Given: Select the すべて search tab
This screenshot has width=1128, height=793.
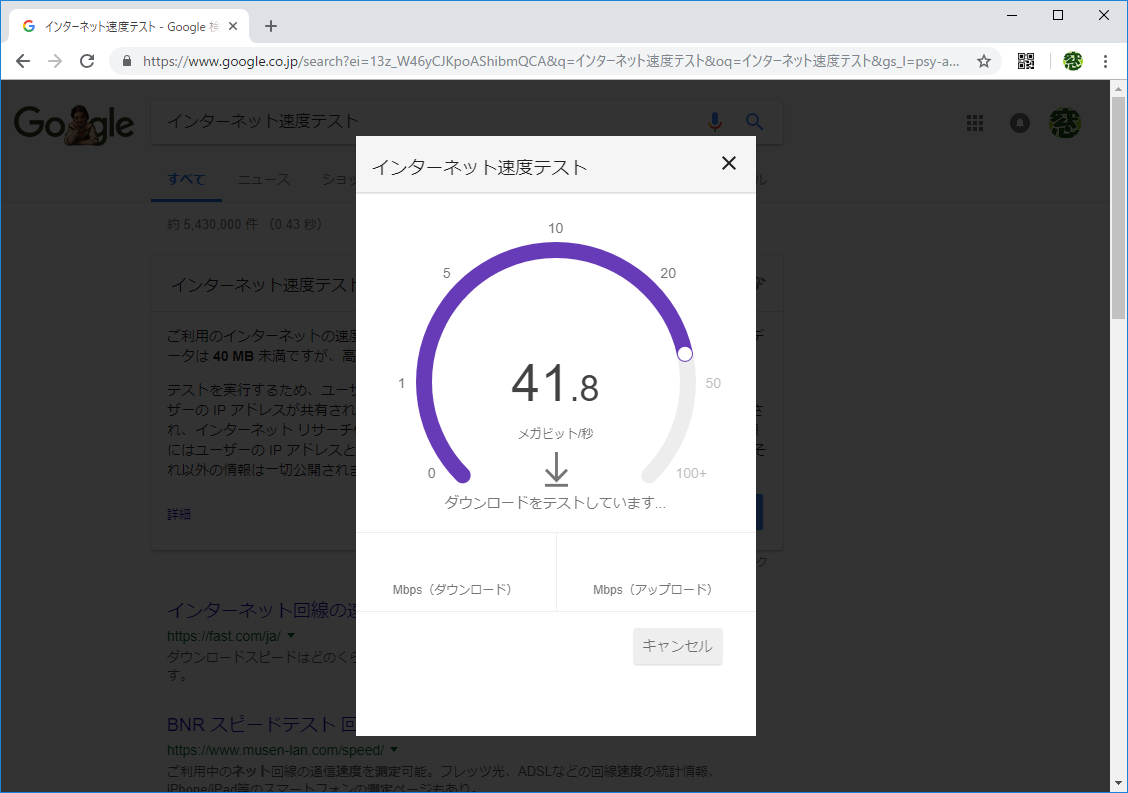Looking at the screenshot, I should 186,179.
